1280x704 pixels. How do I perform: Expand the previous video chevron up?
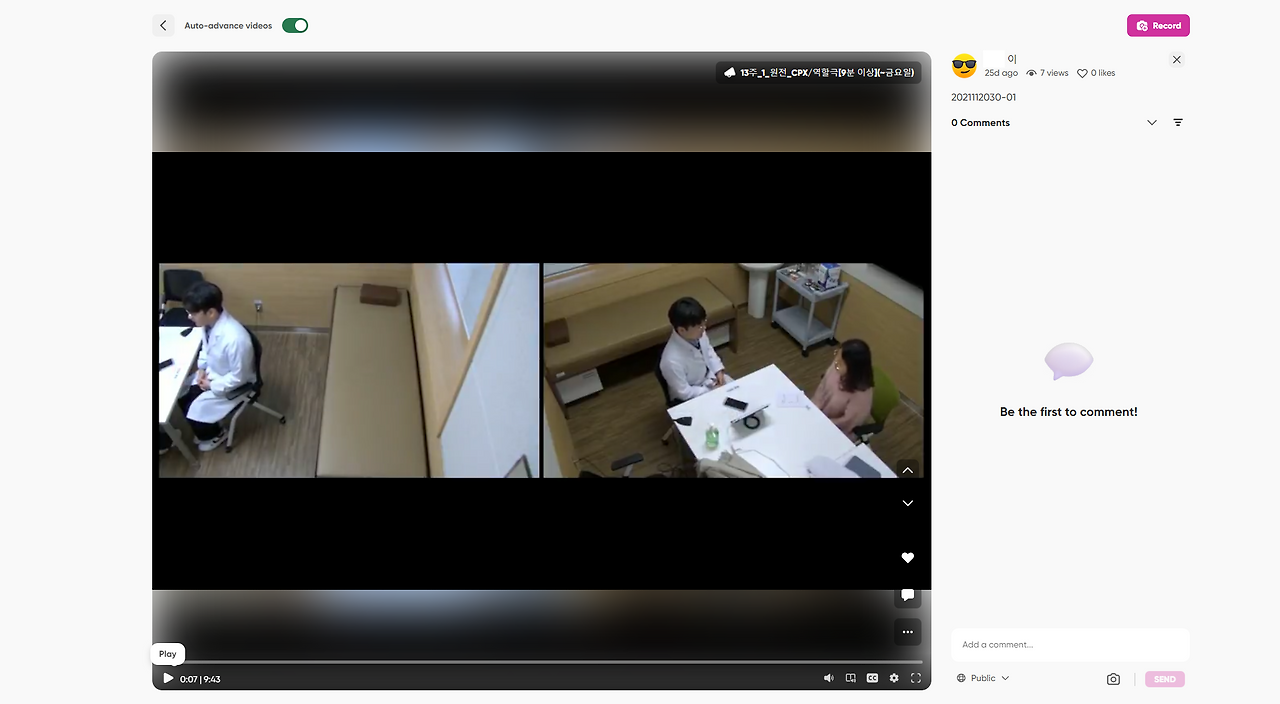coord(907,470)
